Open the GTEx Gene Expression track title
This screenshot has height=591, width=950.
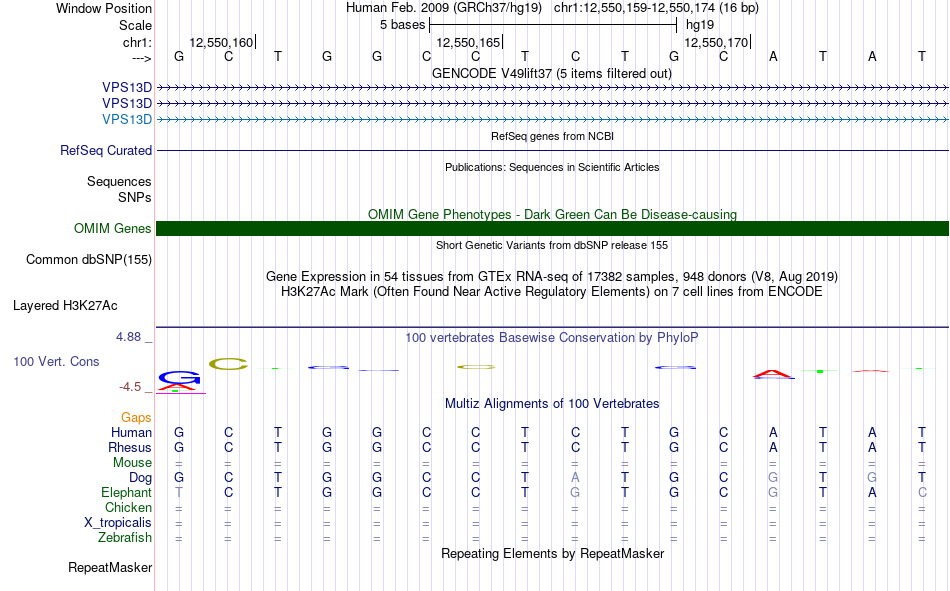(552, 277)
